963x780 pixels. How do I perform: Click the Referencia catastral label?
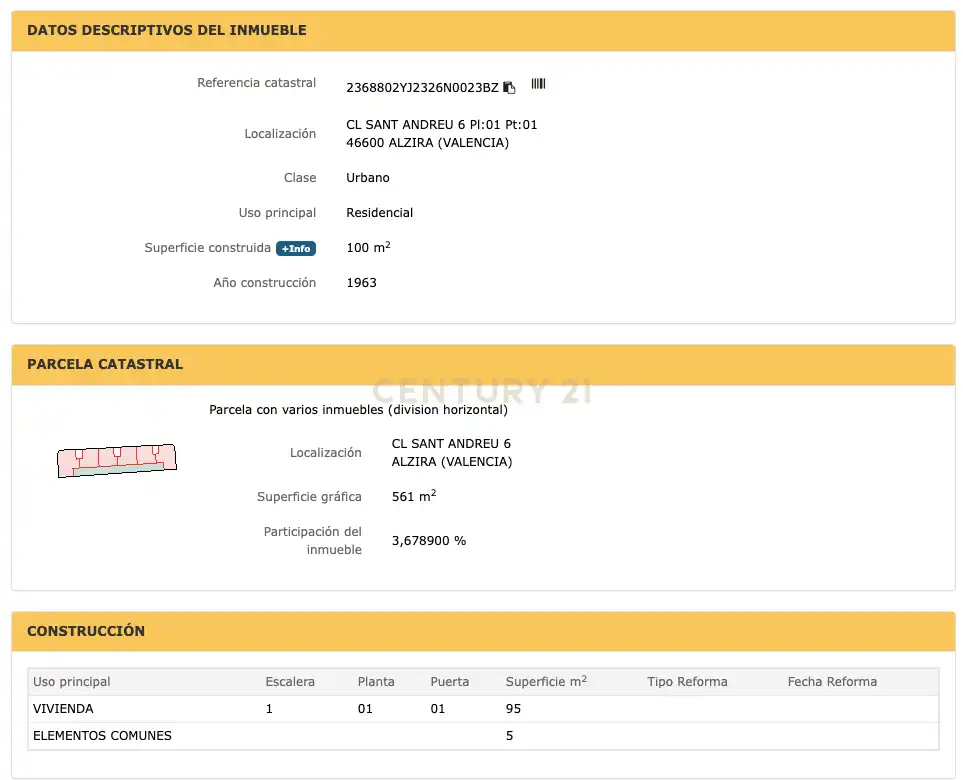(x=257, y=83)
